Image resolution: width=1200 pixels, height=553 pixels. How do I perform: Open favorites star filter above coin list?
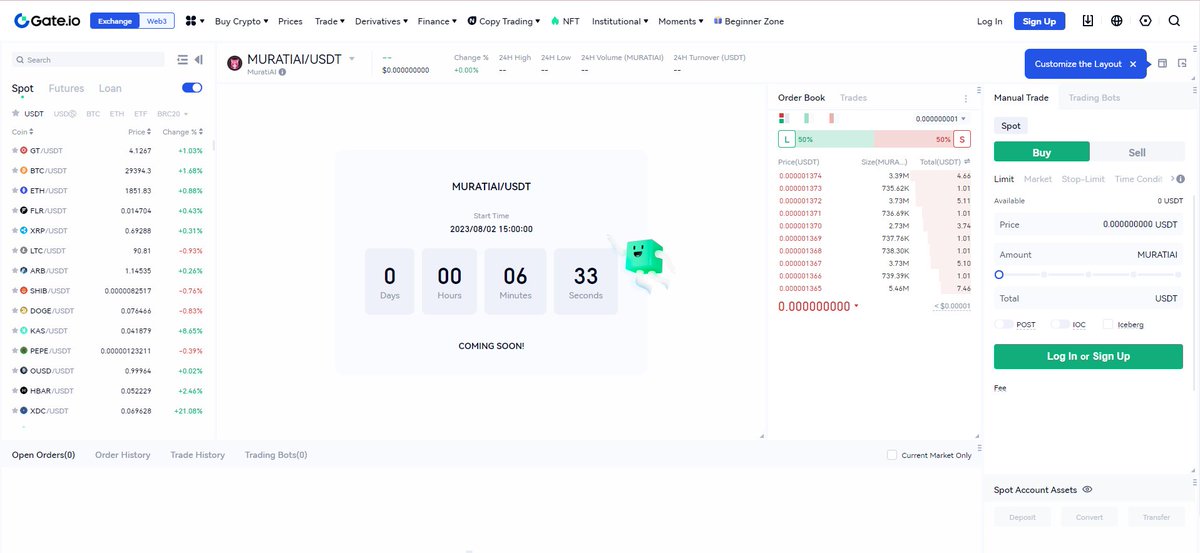click(16, 113)
